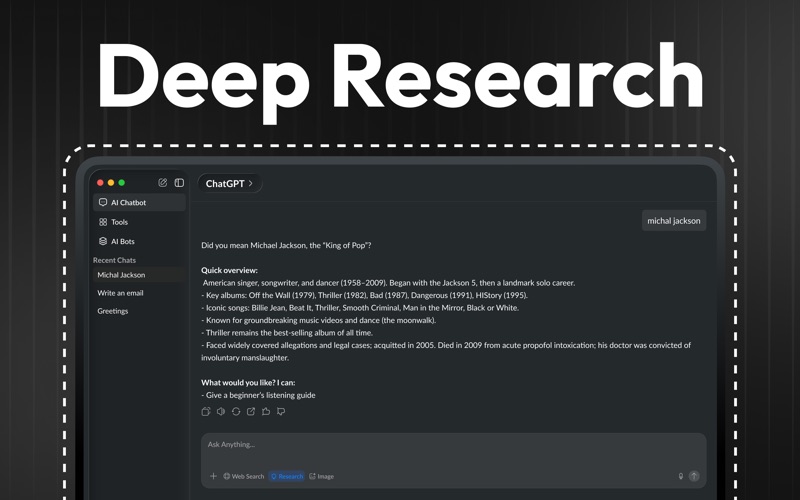Open the AI Chatbot section
800x500 pixels.
click(139, 203)
